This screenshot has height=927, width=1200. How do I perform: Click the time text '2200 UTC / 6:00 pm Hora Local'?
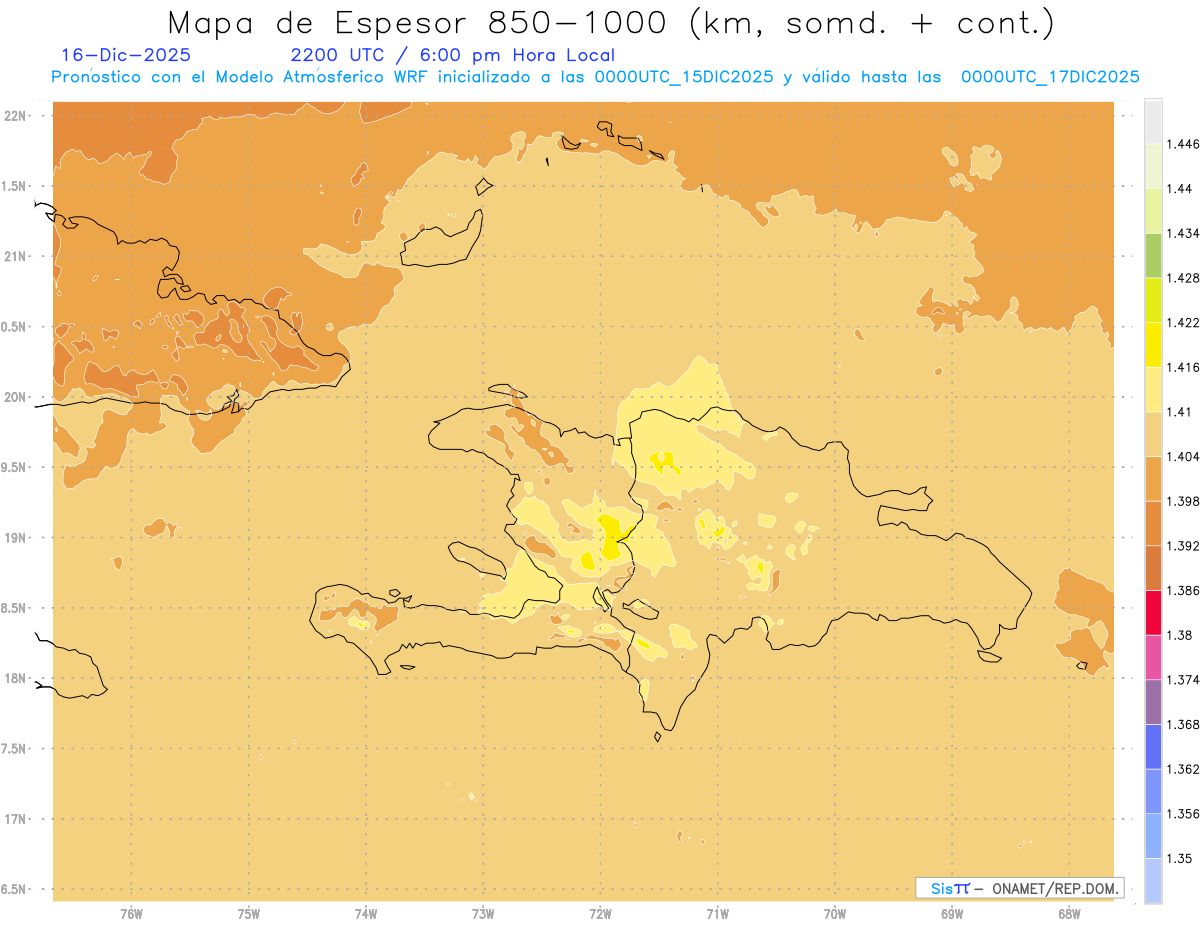[x=453, y=55]
